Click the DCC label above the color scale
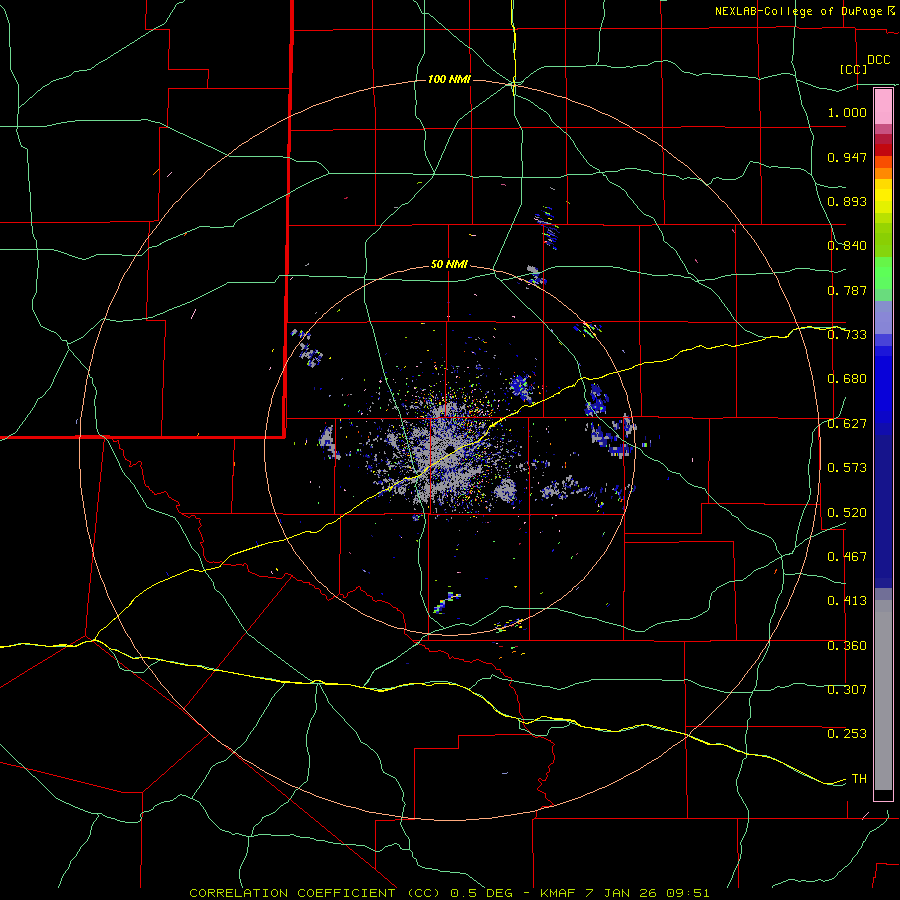Image resolution: width=900 pixels, height=900 pixels. pyautogui.click(x=878, y=60)
